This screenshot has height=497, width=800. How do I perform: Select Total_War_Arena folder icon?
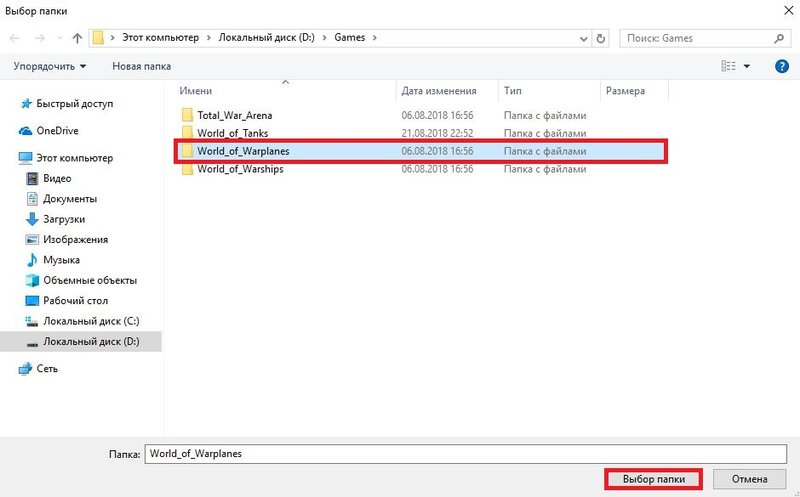tap(187, 115)
